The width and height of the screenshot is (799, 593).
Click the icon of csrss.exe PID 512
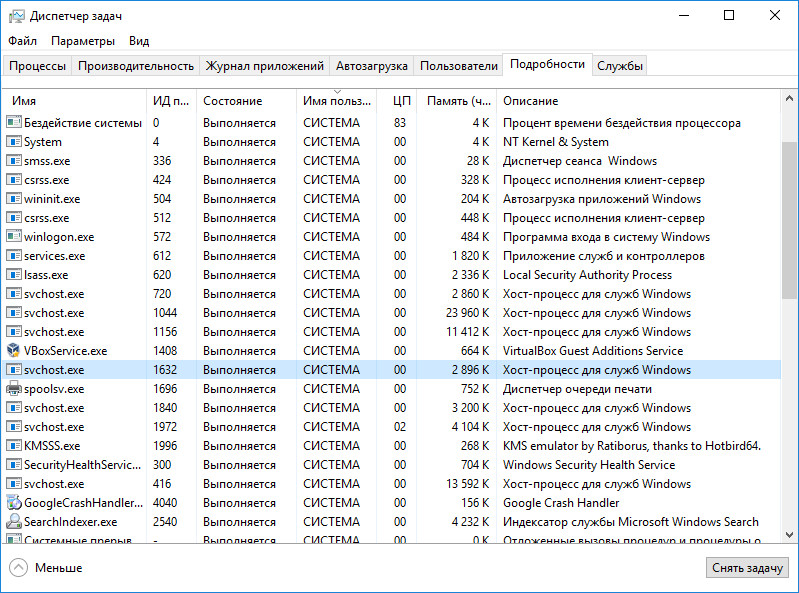click(14, 218)
